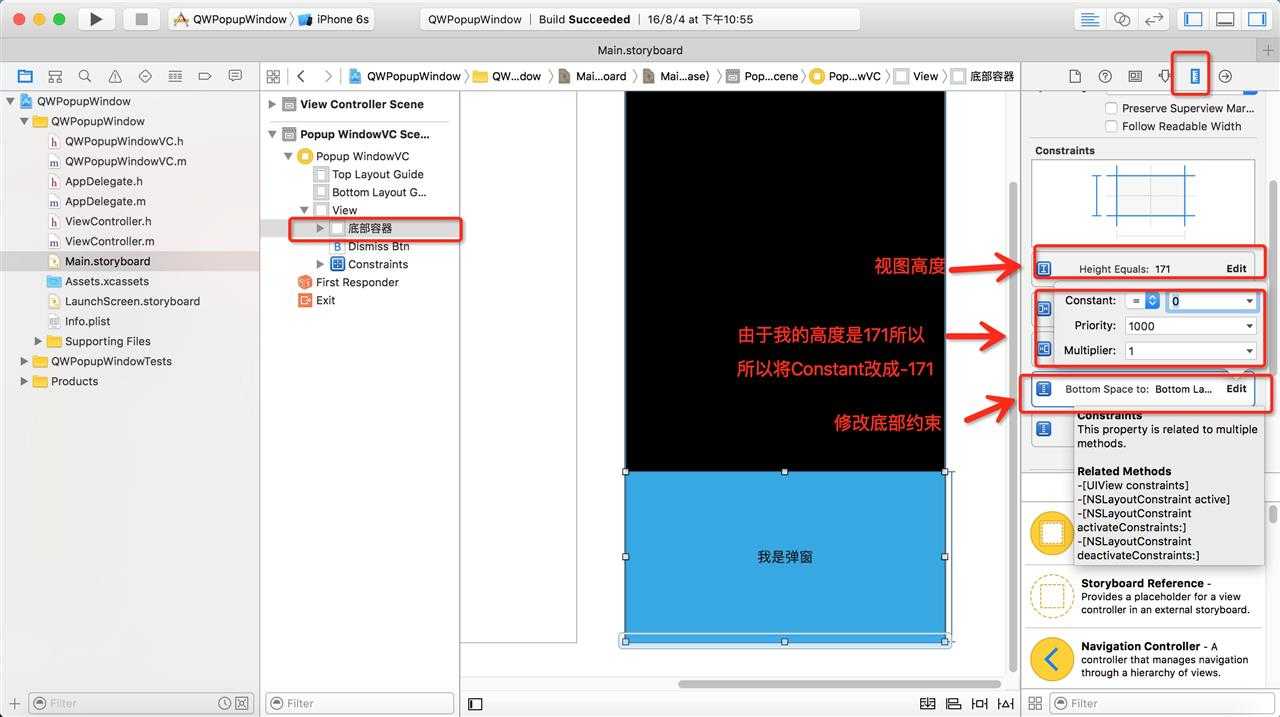Expand the Supporting Files group
The image size is (1280, 717).
[39, 341]
